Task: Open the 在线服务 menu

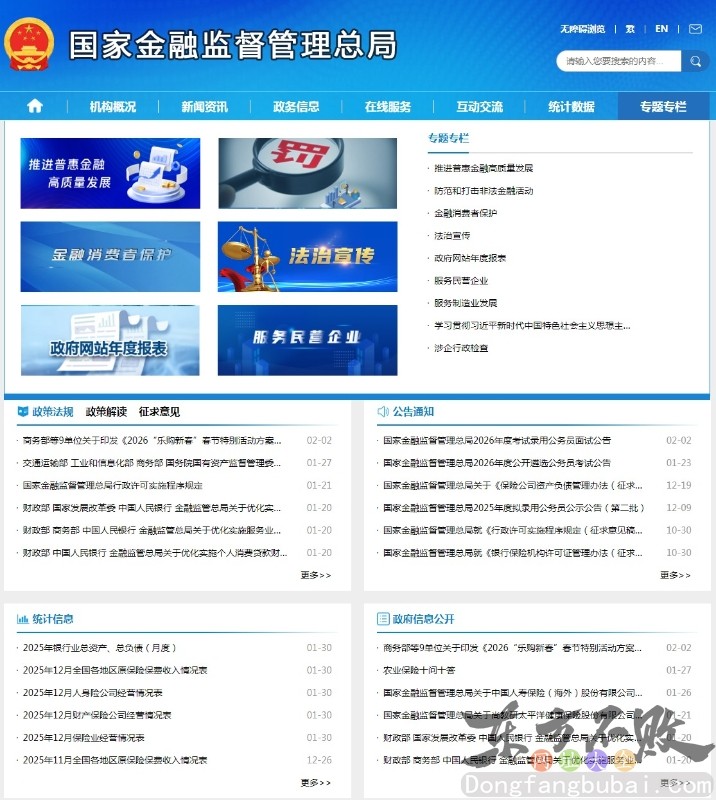Action: pos(388,106)
